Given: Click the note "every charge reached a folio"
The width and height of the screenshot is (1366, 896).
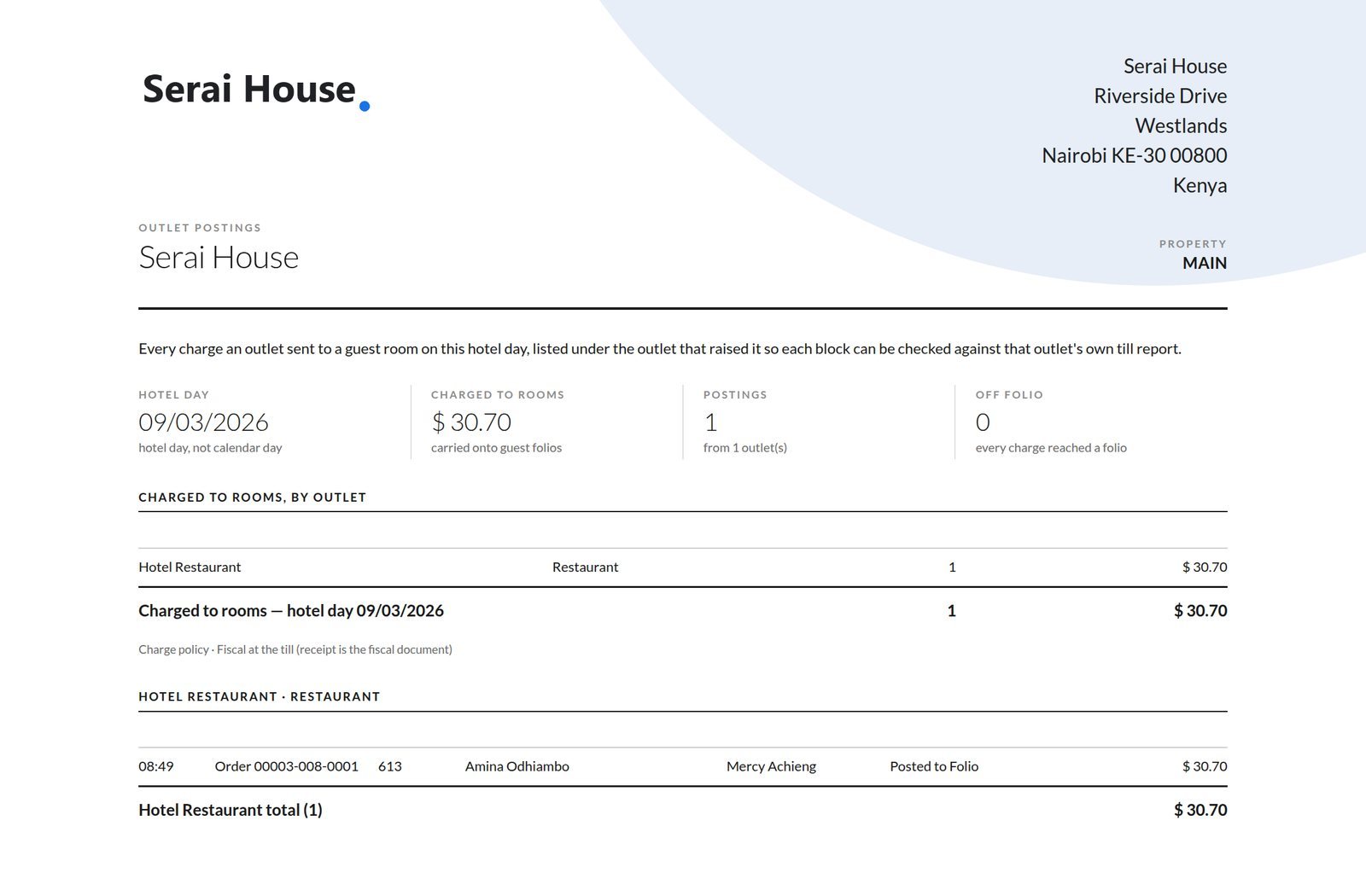Looking at the screenshot, I should point(1051,448).
